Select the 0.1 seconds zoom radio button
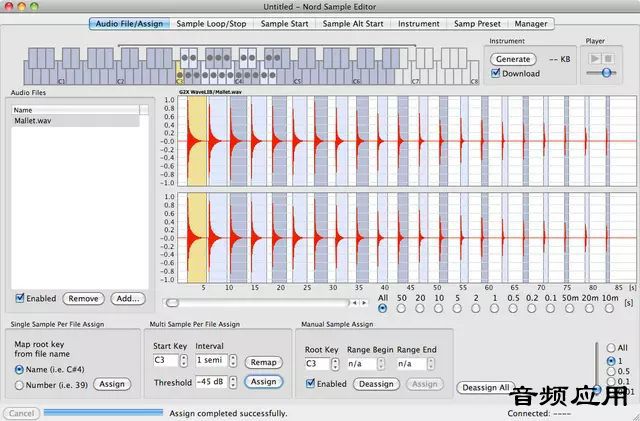640x421 pixels. 550,309
